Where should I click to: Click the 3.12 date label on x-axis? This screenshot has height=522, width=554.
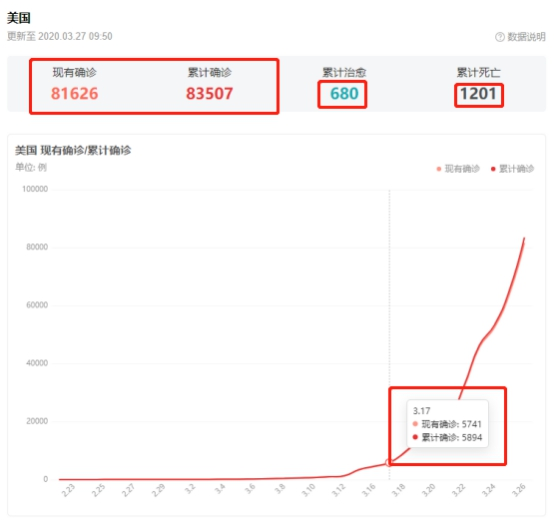click(x=338, y=490)
